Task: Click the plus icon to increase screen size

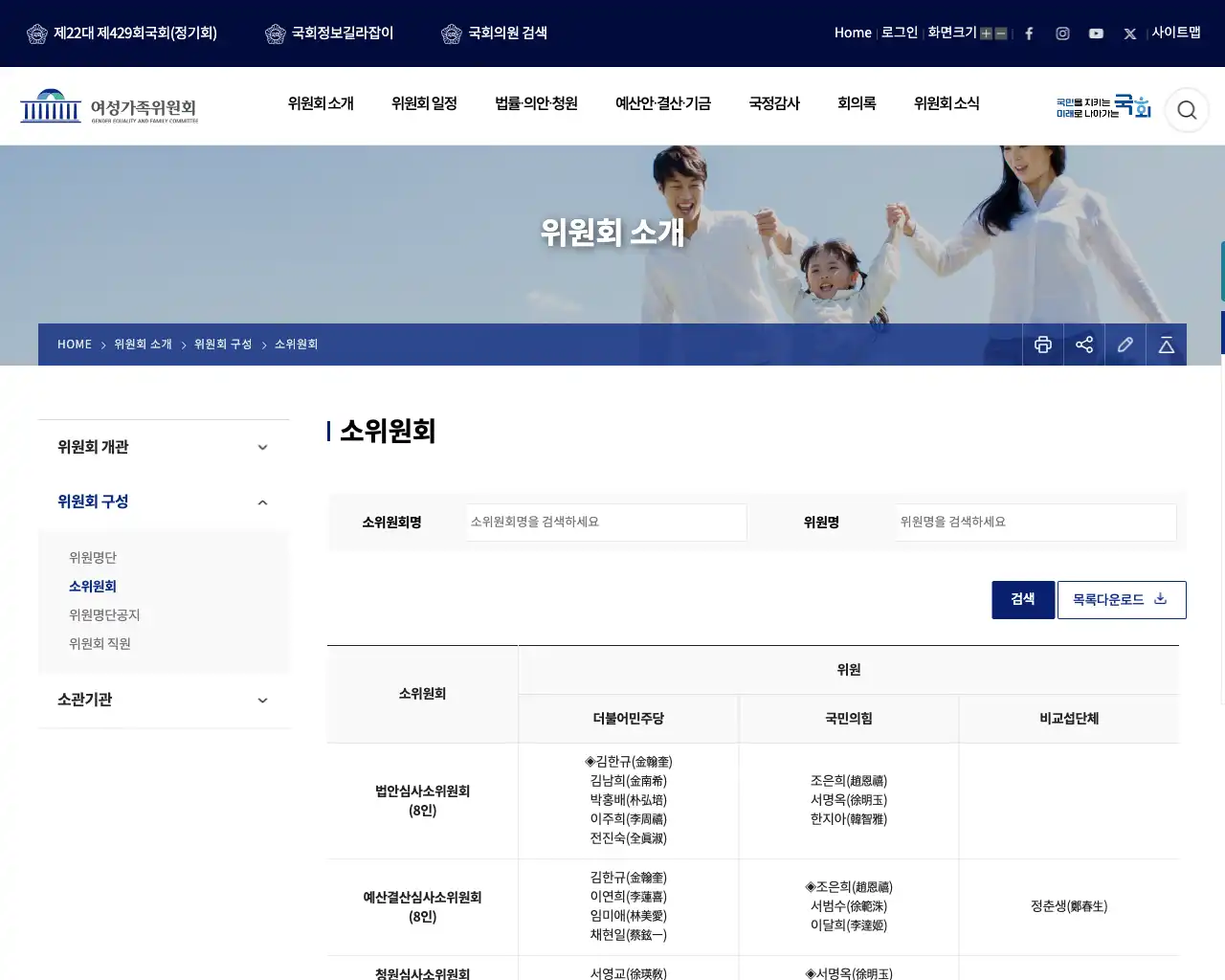Action: [x=986, y=33]
